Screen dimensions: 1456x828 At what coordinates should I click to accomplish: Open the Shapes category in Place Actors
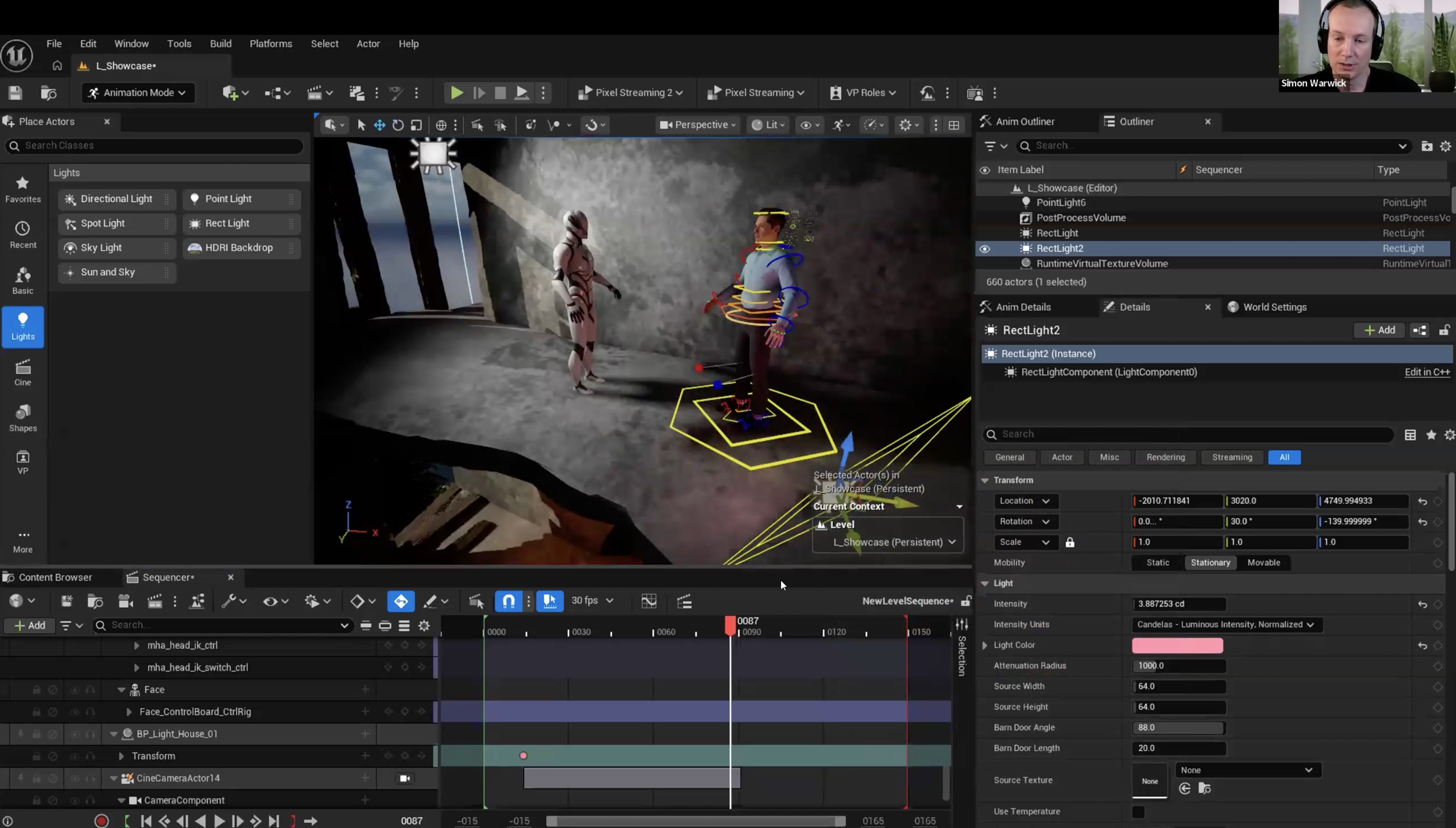click(x=23, y=419)
